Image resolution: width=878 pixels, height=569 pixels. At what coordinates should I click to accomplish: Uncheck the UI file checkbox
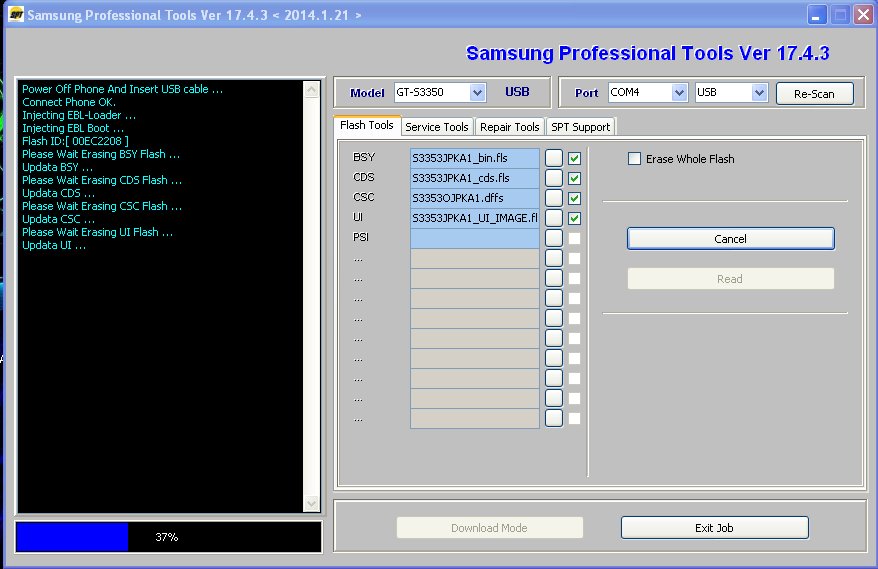pyautogui.click(x=575, y=218)
